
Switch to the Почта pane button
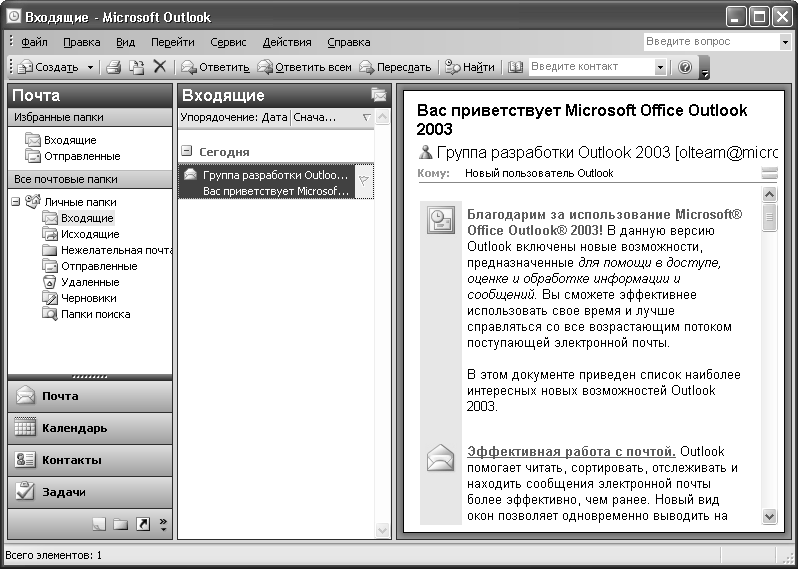90,396
